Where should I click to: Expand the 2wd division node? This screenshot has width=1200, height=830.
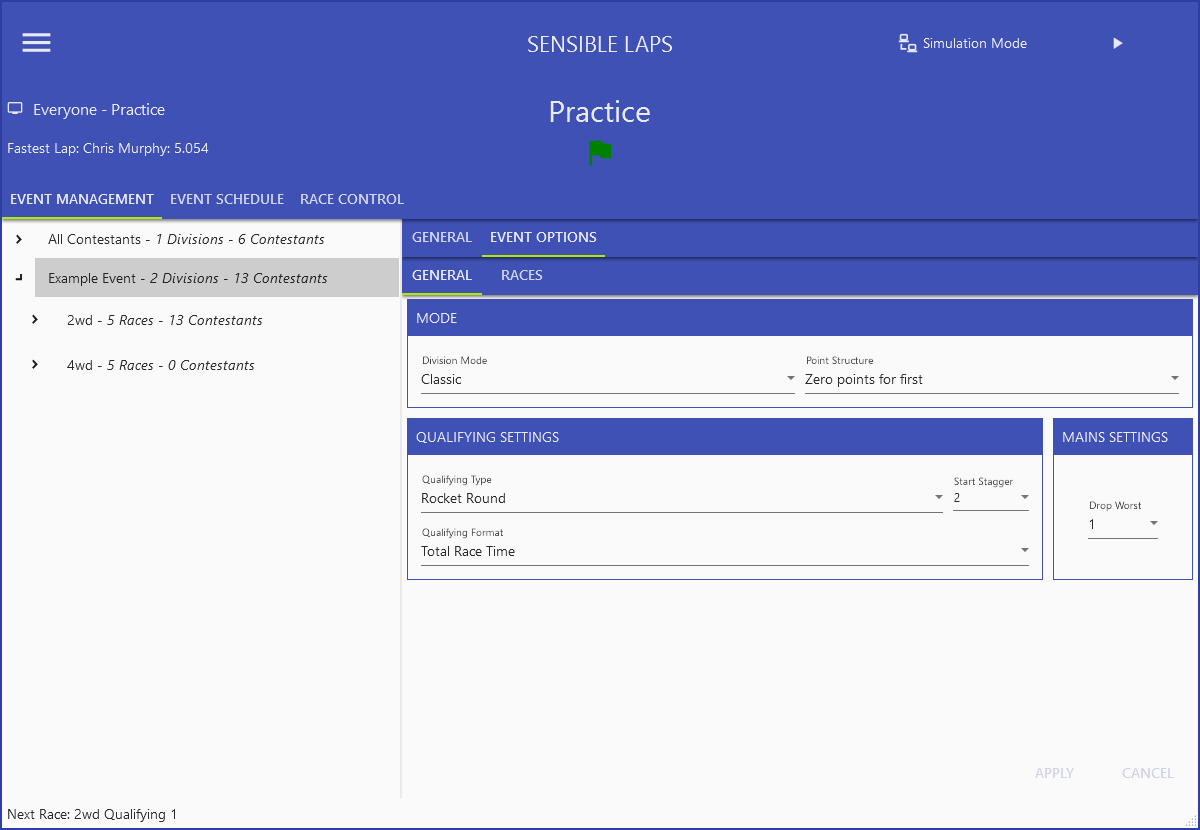(x=35, y=320)
